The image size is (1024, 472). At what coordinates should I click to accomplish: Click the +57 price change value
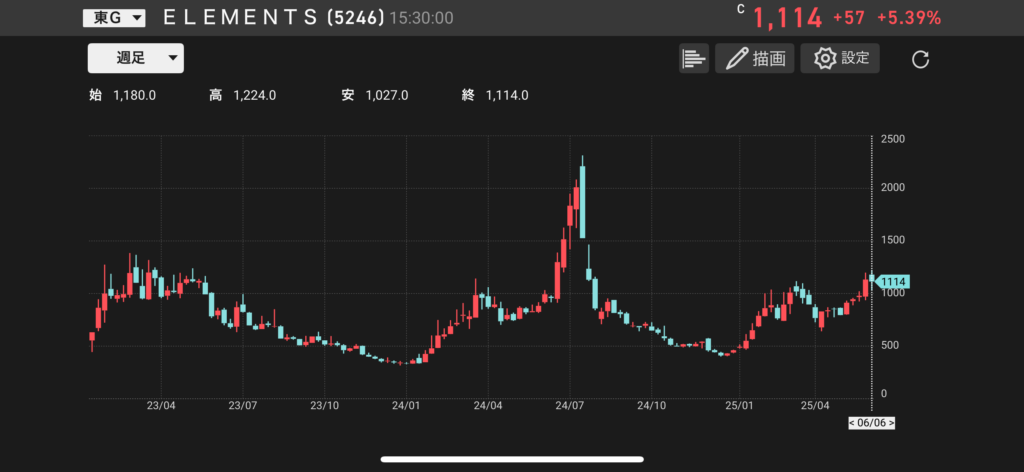pyautogui.click(x=849, y=18)
